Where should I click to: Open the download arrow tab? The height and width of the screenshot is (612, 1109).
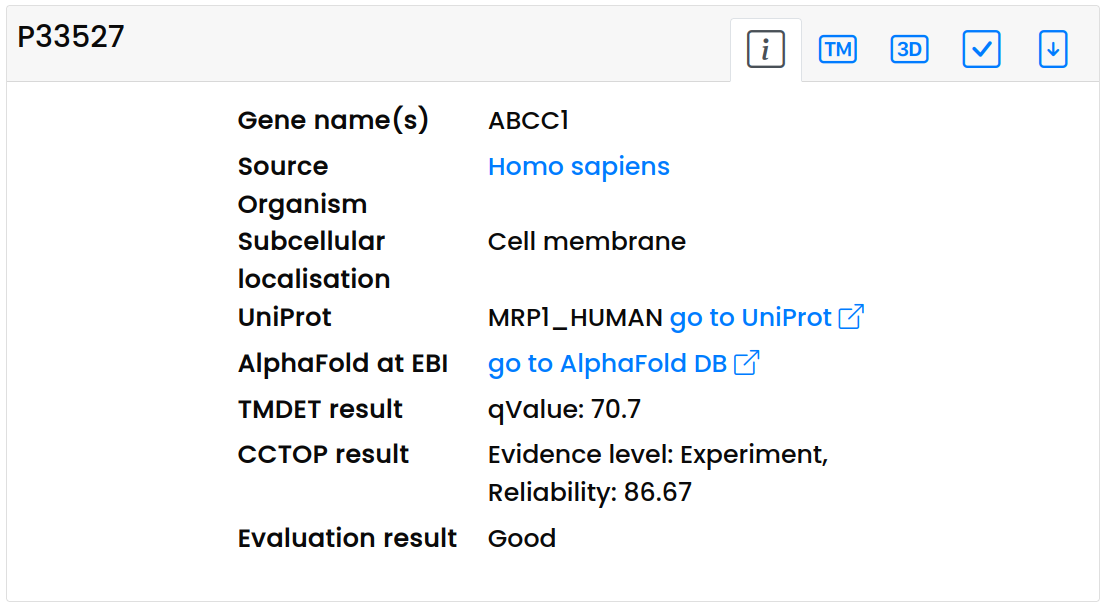click(x=1053, y=49)
